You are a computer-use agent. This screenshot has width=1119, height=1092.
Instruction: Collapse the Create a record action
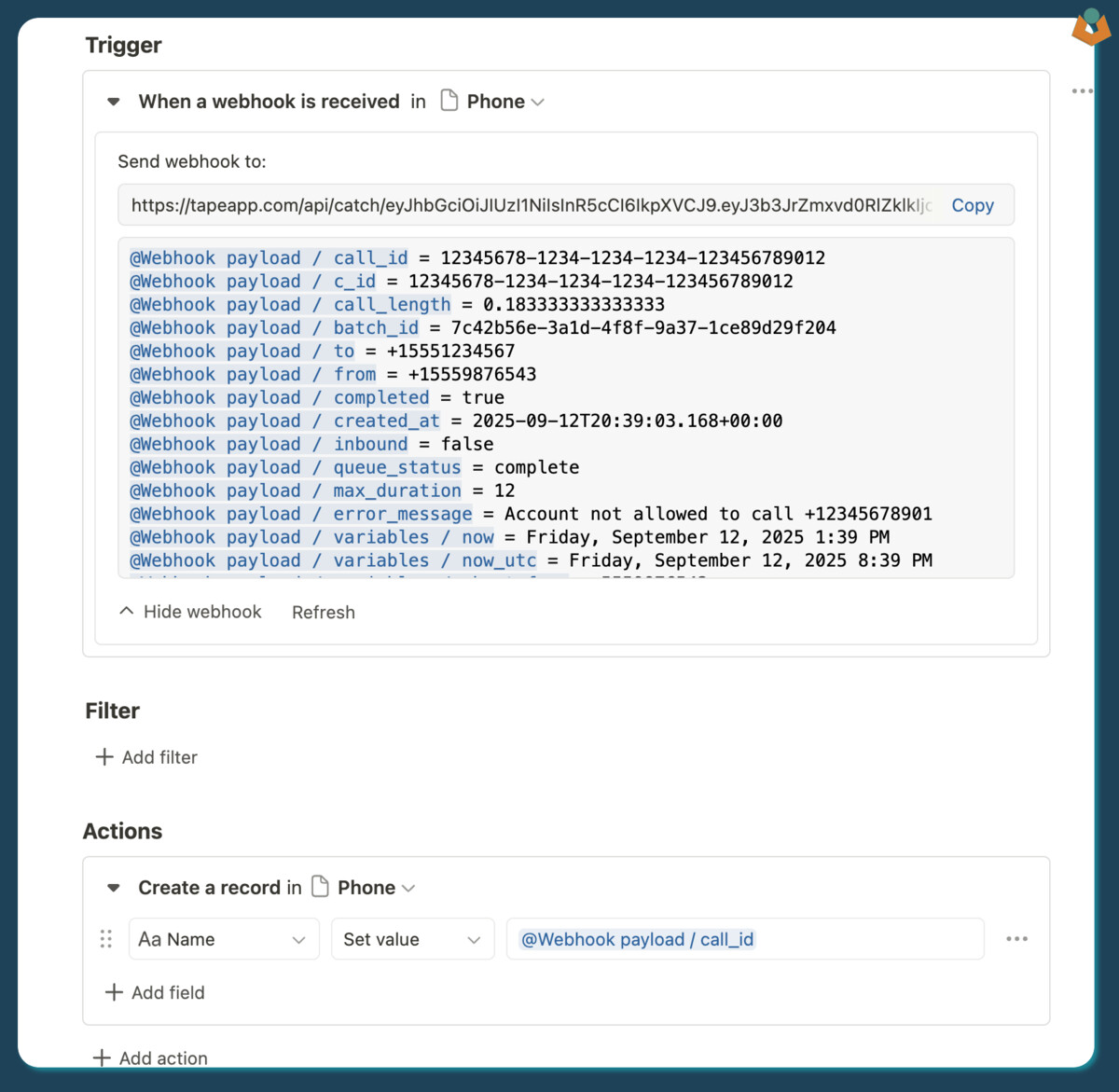pos(114,888)
